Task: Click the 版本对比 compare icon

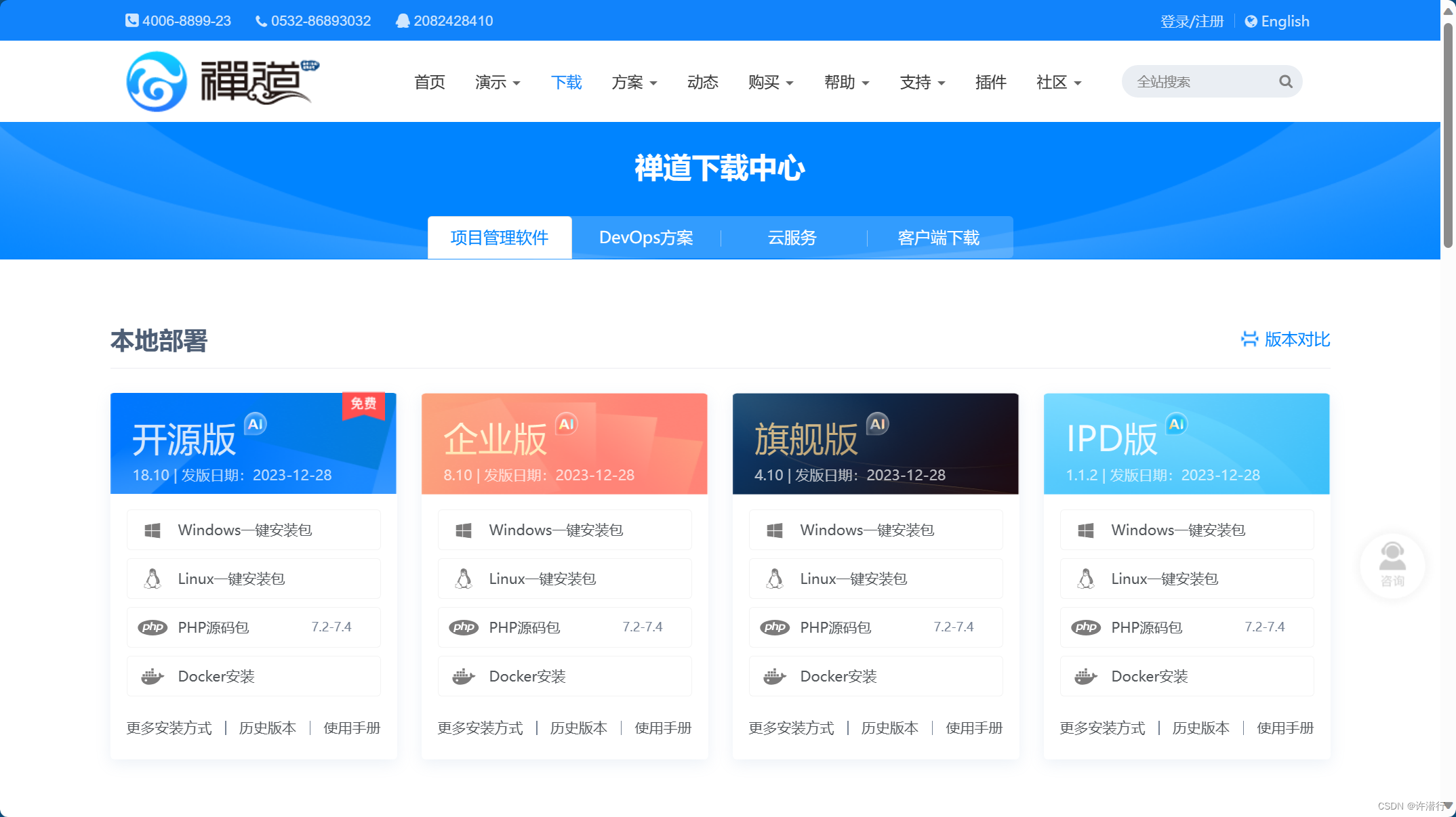Action: (x=1249, y=339)
